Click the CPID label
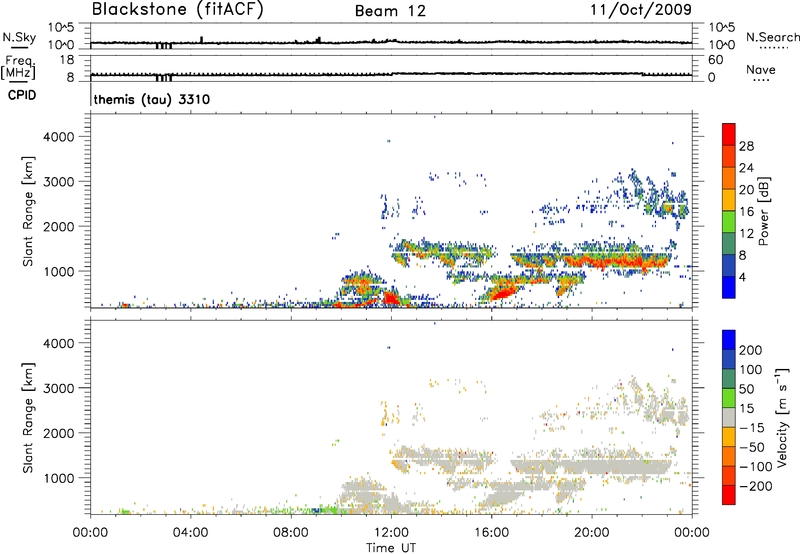 [x=22, y=95]
